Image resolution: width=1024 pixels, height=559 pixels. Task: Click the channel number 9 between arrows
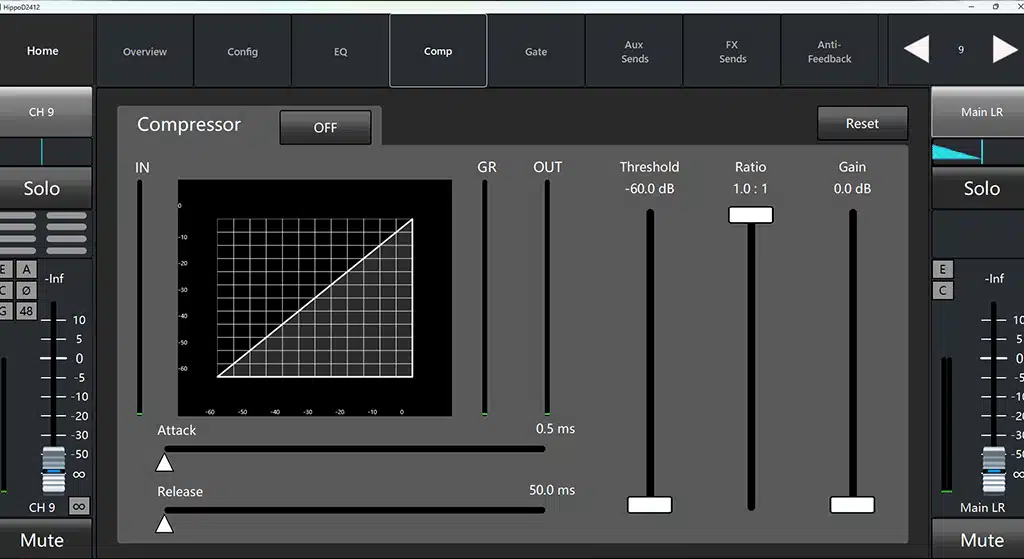(961, 50)
